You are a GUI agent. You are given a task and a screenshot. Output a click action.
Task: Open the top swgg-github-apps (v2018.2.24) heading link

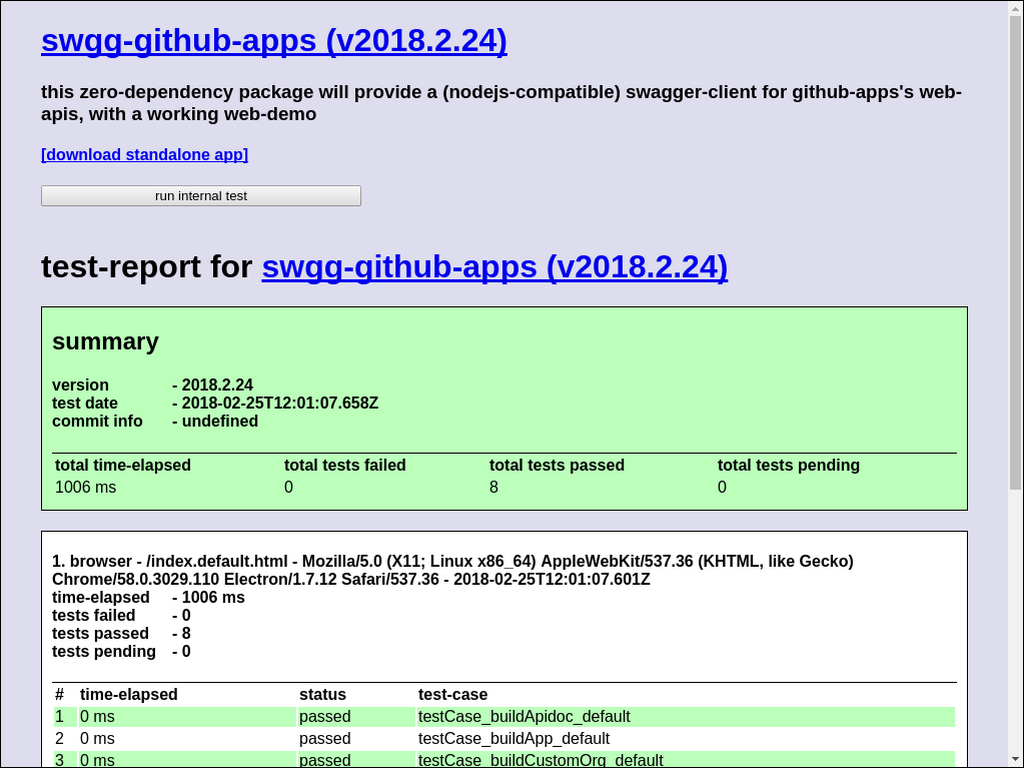click(274, 40)
